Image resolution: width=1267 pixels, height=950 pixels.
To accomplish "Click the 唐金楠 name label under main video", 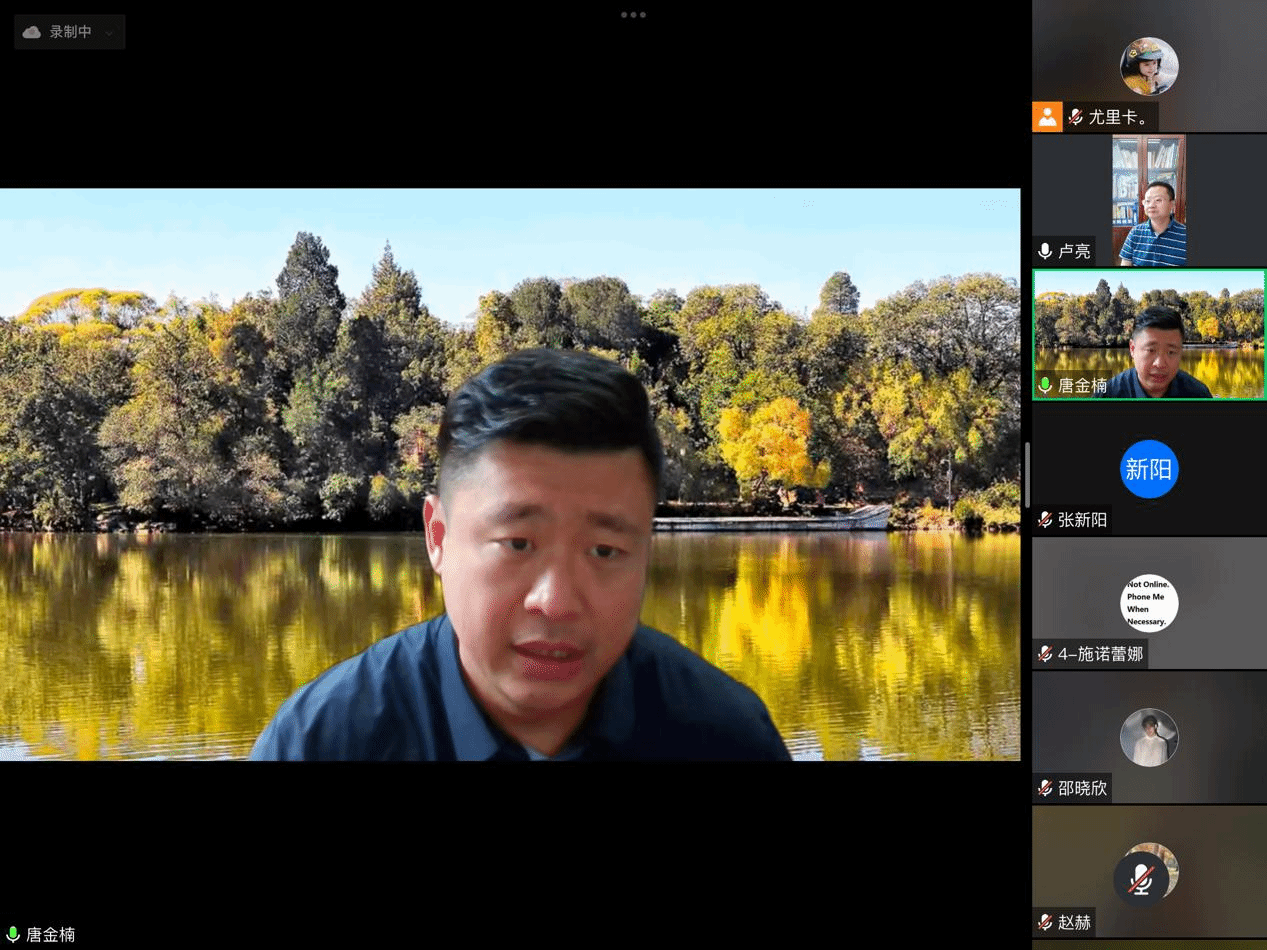I will [51, 935].
